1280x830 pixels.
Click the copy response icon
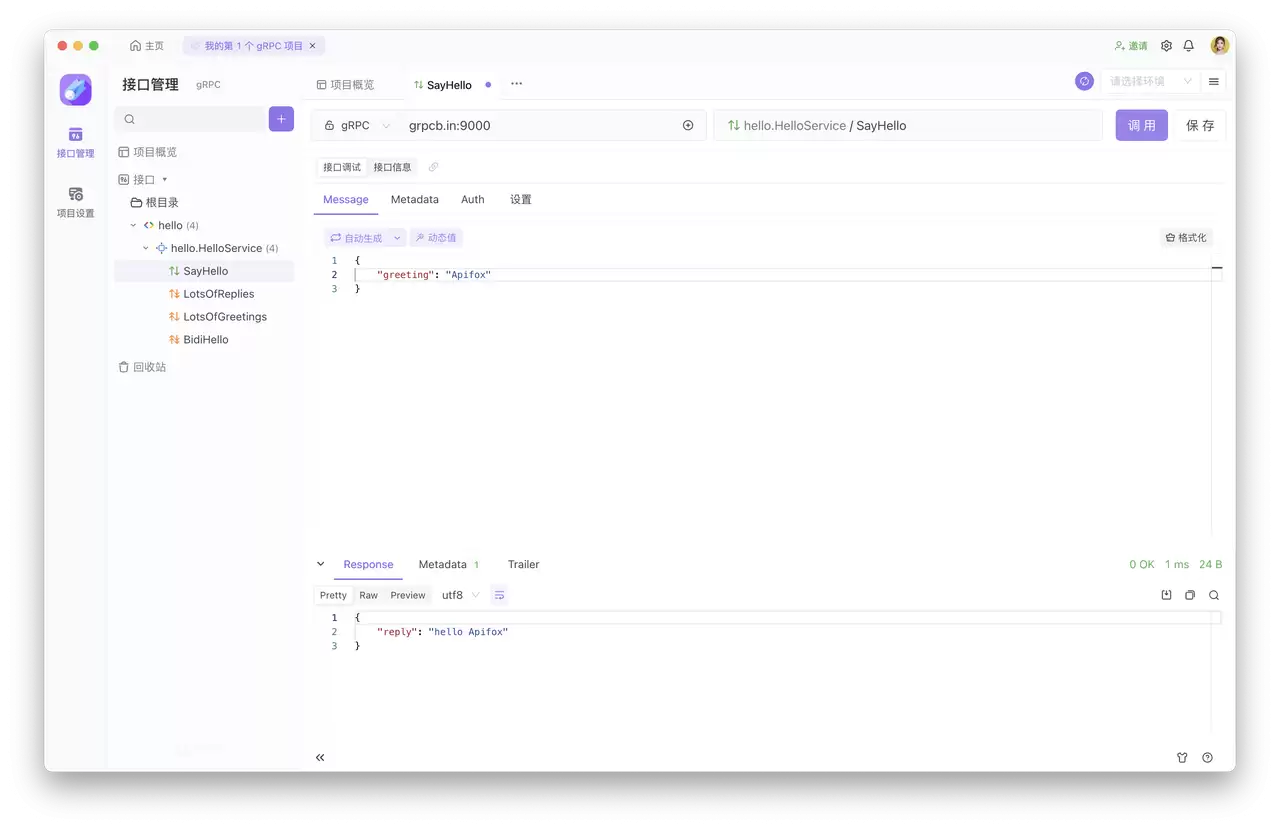[x=1190, y=595]
